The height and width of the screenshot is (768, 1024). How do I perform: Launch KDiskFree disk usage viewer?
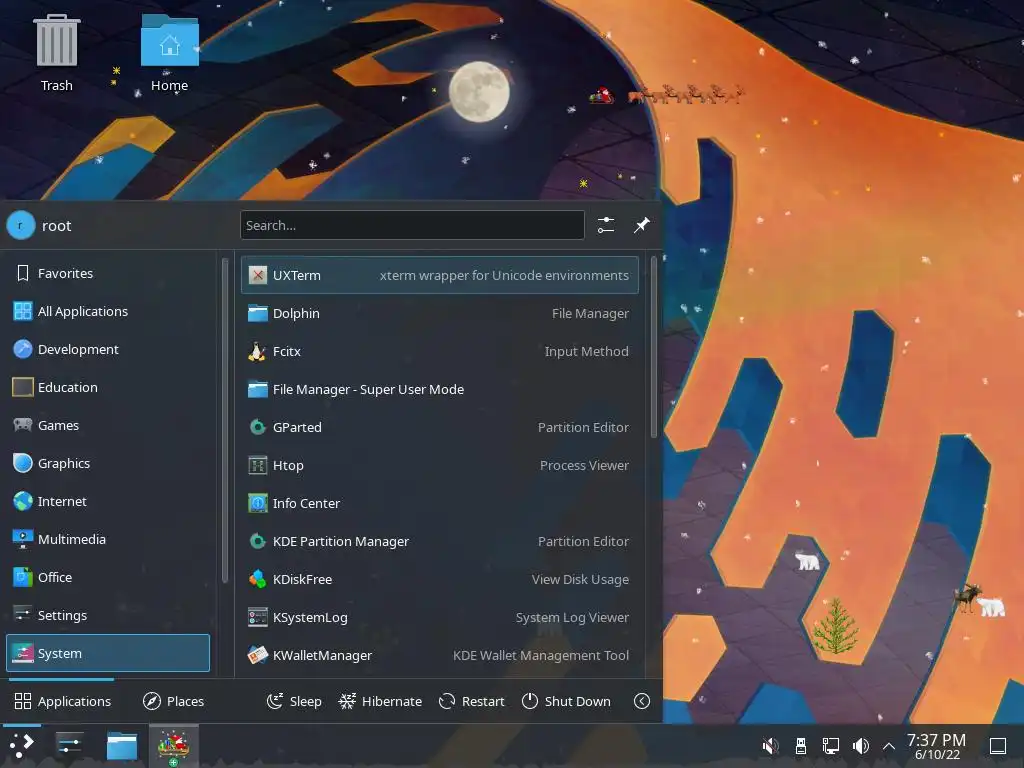tap(440, 579)
